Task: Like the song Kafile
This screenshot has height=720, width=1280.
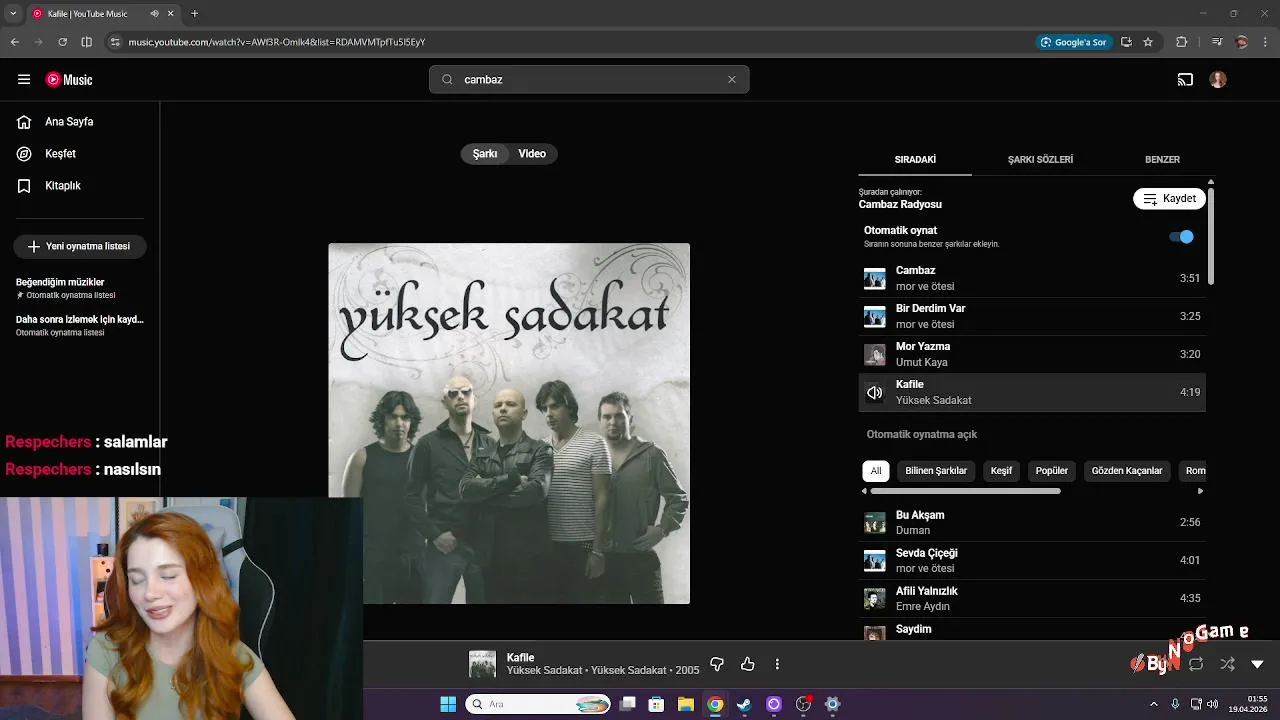Action: (747, 664)
